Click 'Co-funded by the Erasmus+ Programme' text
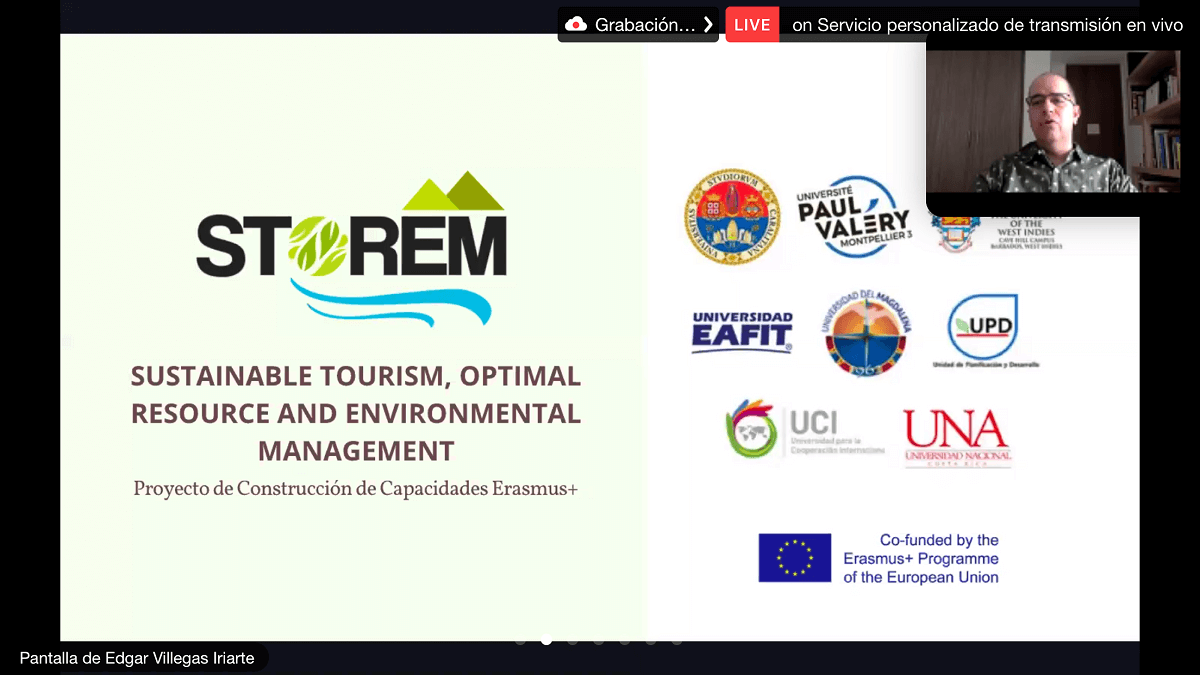1200x675 pixels. click(x=921, y=558)
